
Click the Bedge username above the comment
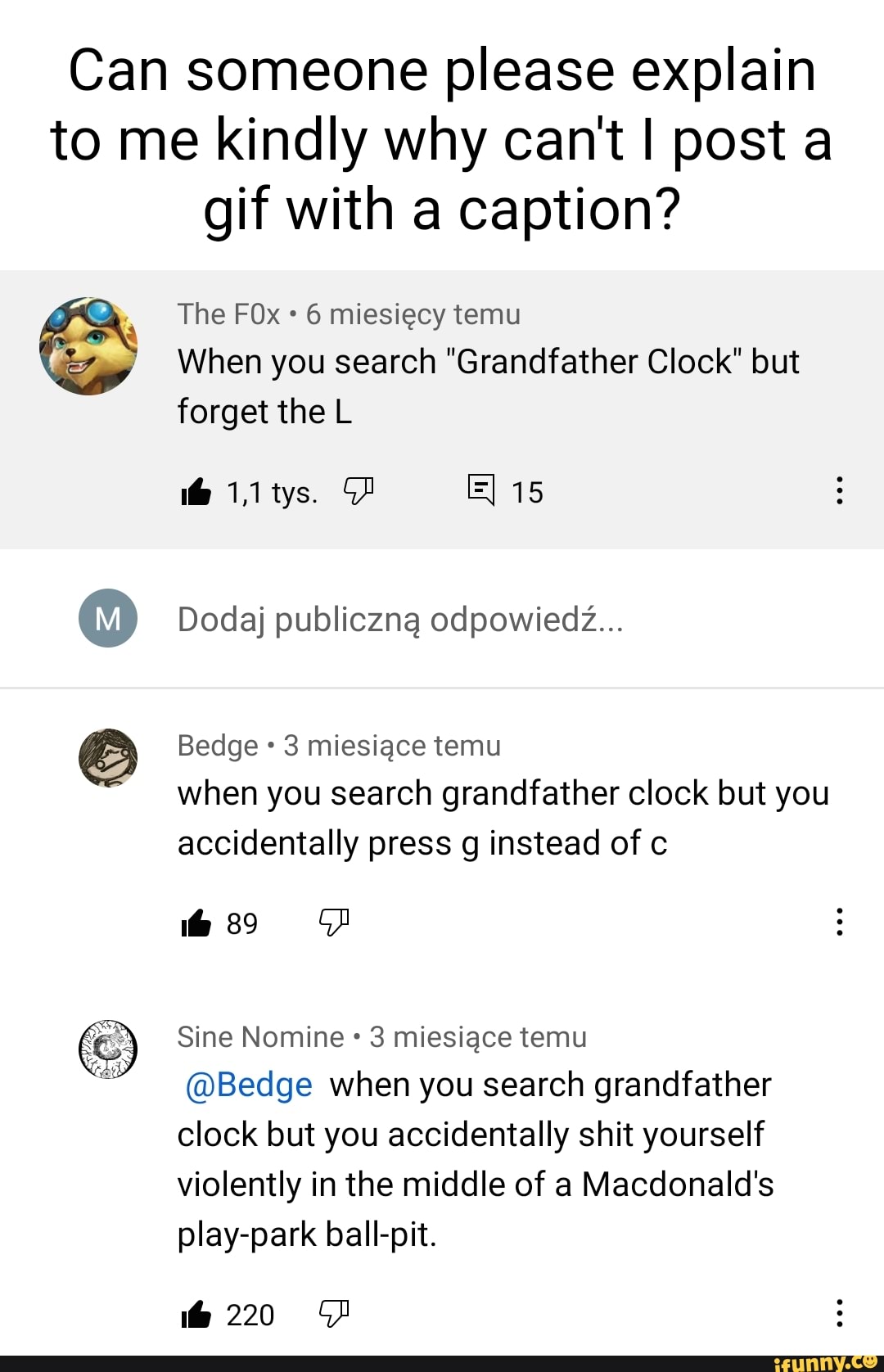(218, 746)
